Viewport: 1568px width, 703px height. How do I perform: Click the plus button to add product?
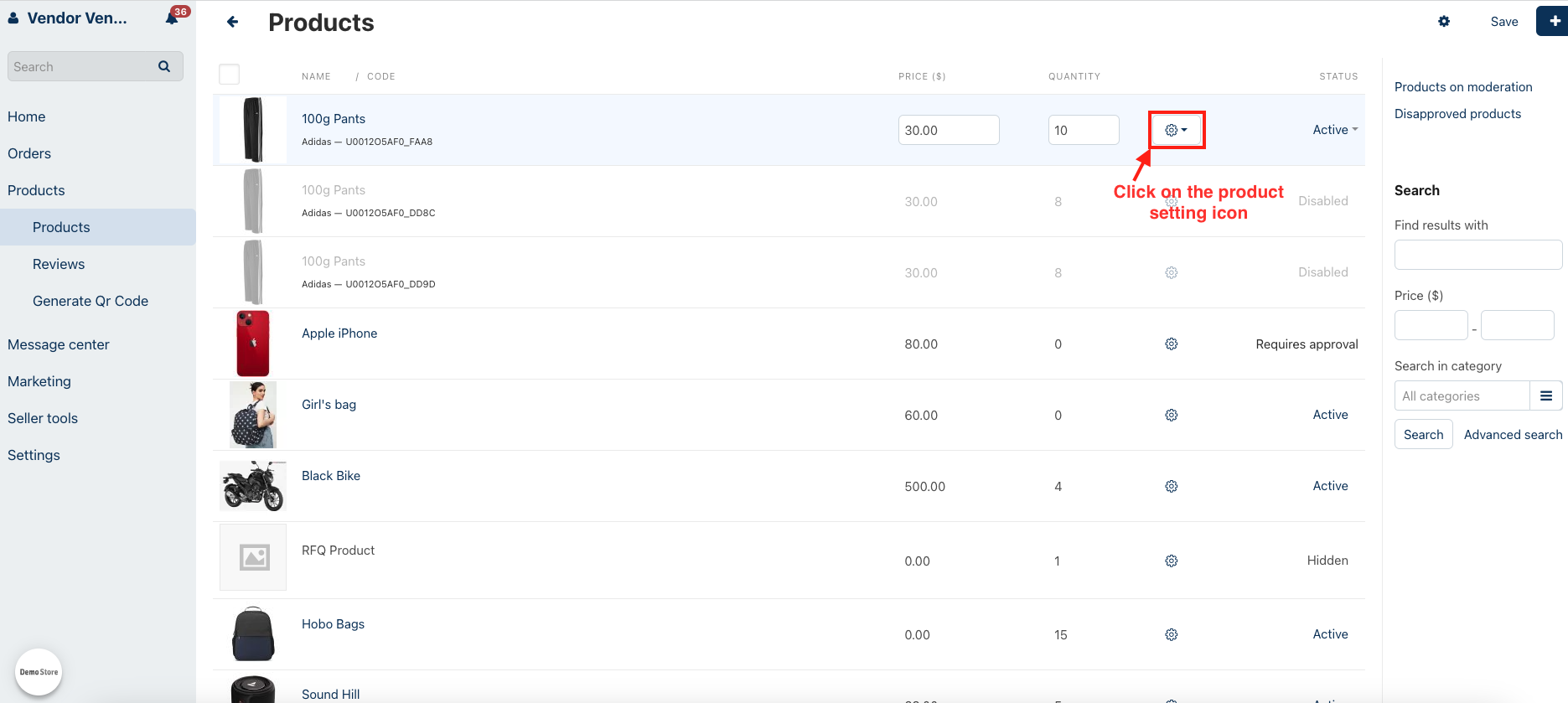click(x=1553, y=22)
